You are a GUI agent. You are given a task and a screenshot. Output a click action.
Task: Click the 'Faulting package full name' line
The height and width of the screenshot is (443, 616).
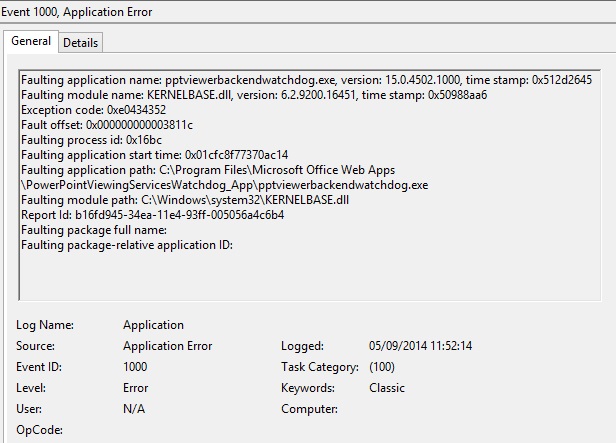click(x=94, y=230)
